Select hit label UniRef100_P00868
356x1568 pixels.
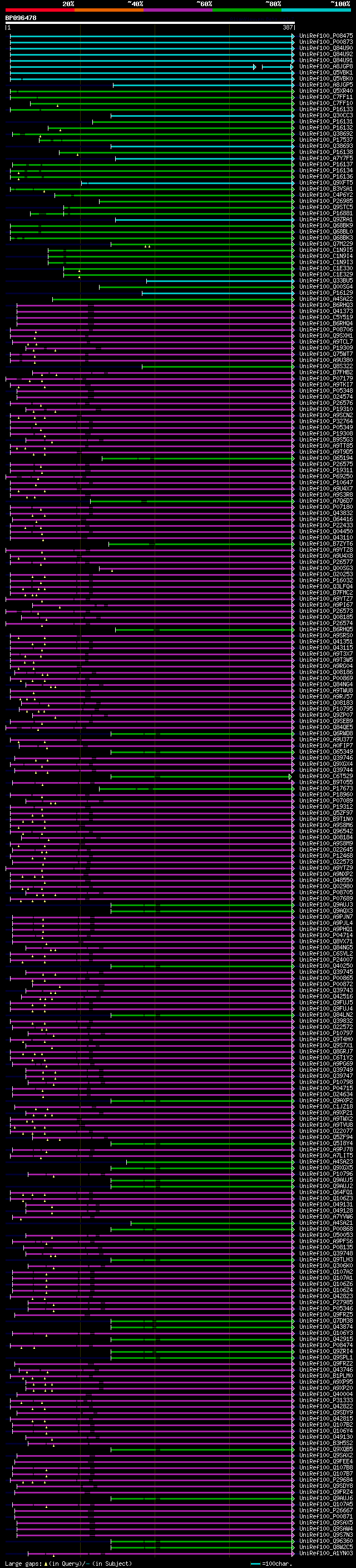tap(325, 1229)
